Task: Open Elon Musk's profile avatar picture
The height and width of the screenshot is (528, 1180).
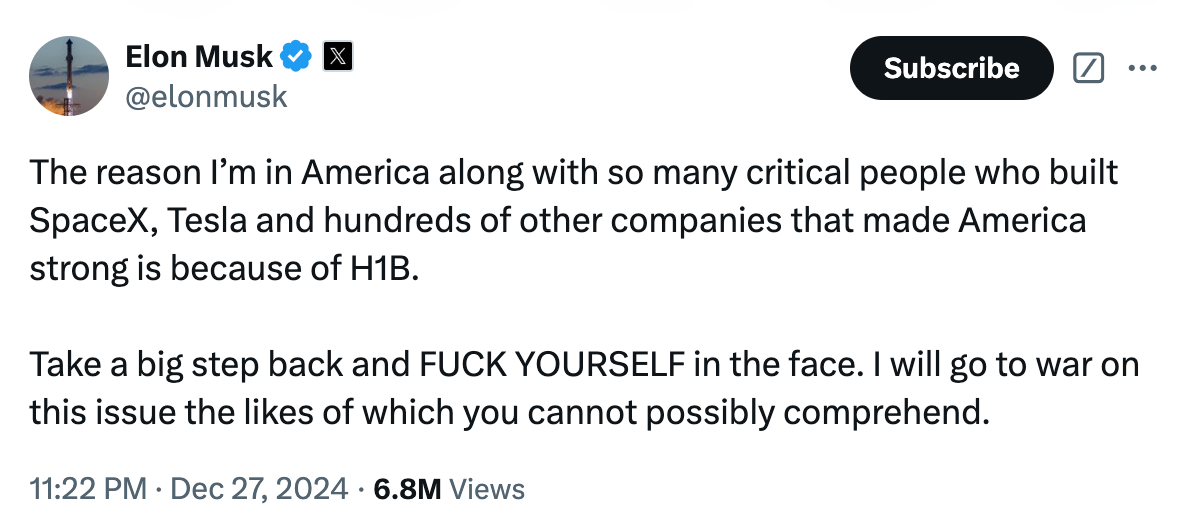Action: coord(69,77)
